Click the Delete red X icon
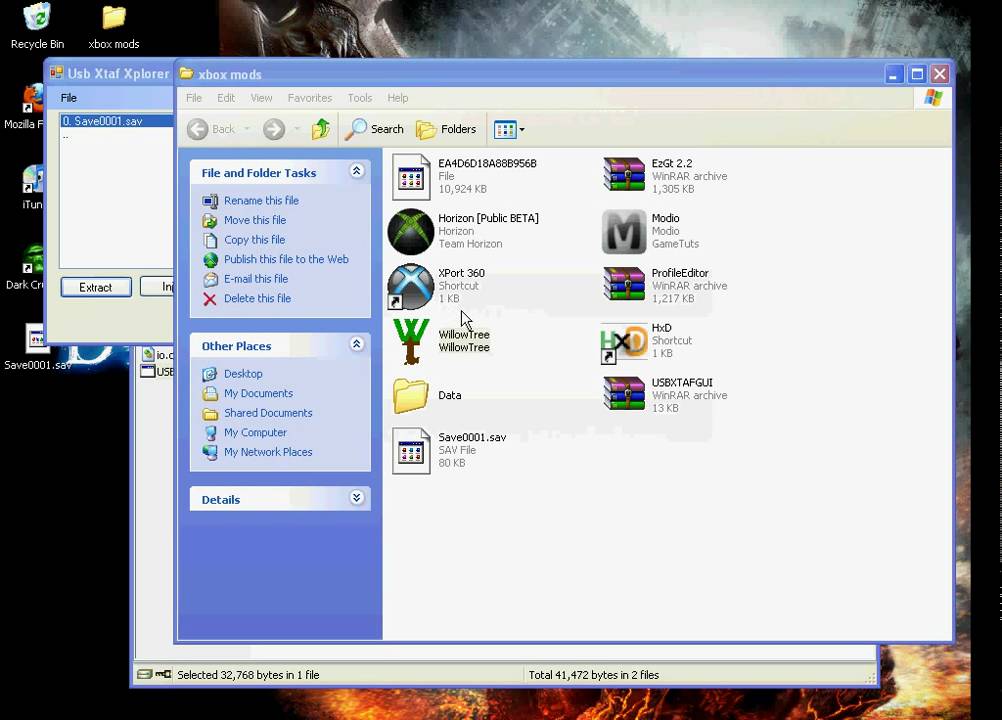The width and height of the screenshot is (1002, 720). click(x=210, y=299)
